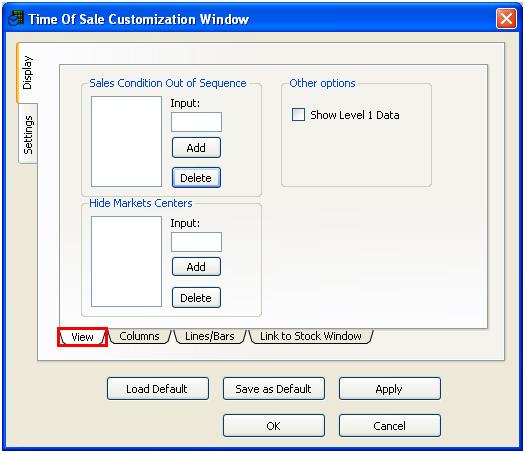
Task: Add a Sales Condition Out of Sequence entry
Action: click(x=197, y=148)
